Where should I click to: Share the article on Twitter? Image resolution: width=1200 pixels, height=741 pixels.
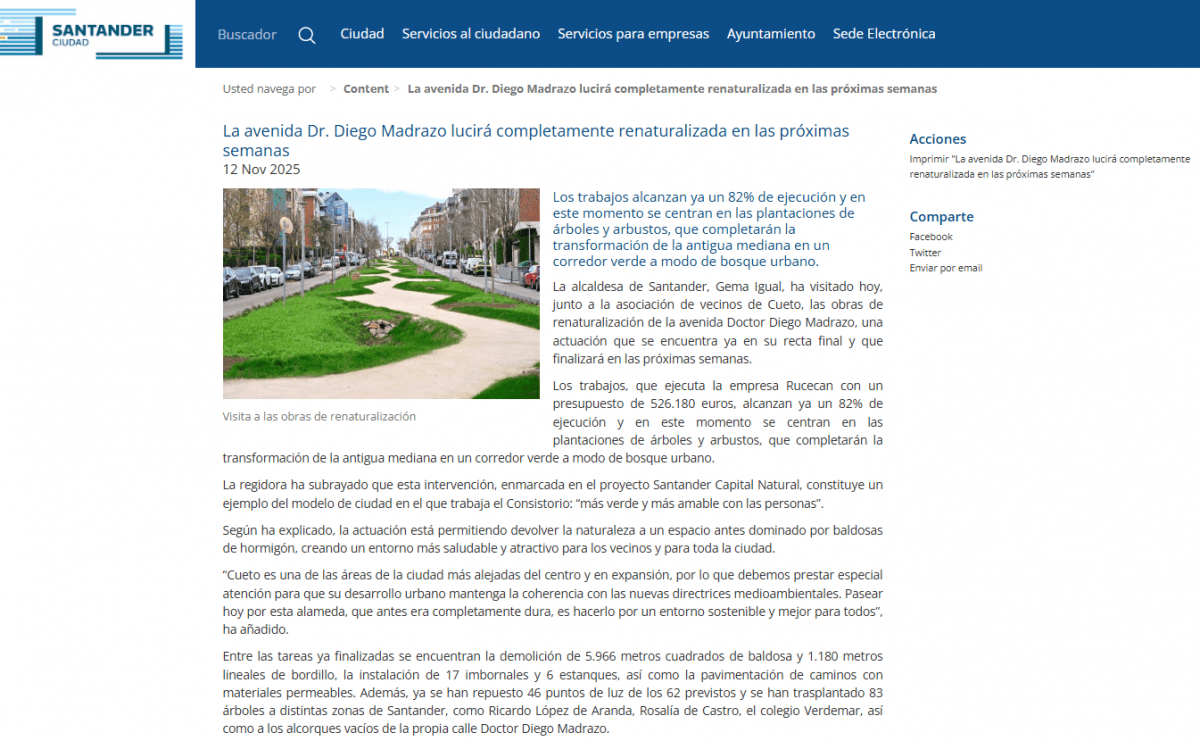pyautogui.click(x=925, y=253)
